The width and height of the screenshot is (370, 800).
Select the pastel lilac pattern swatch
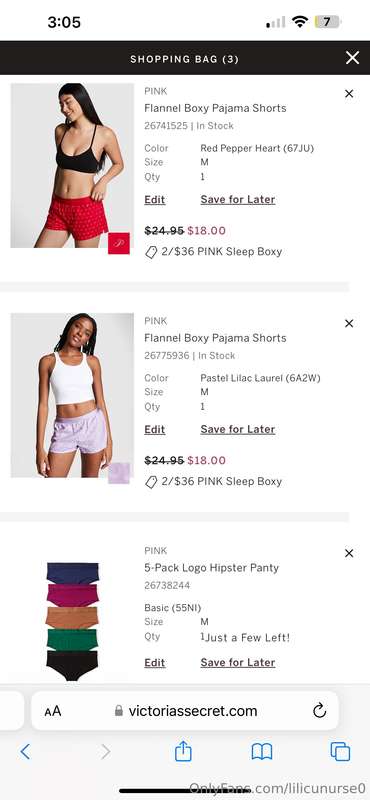[119, 473]
